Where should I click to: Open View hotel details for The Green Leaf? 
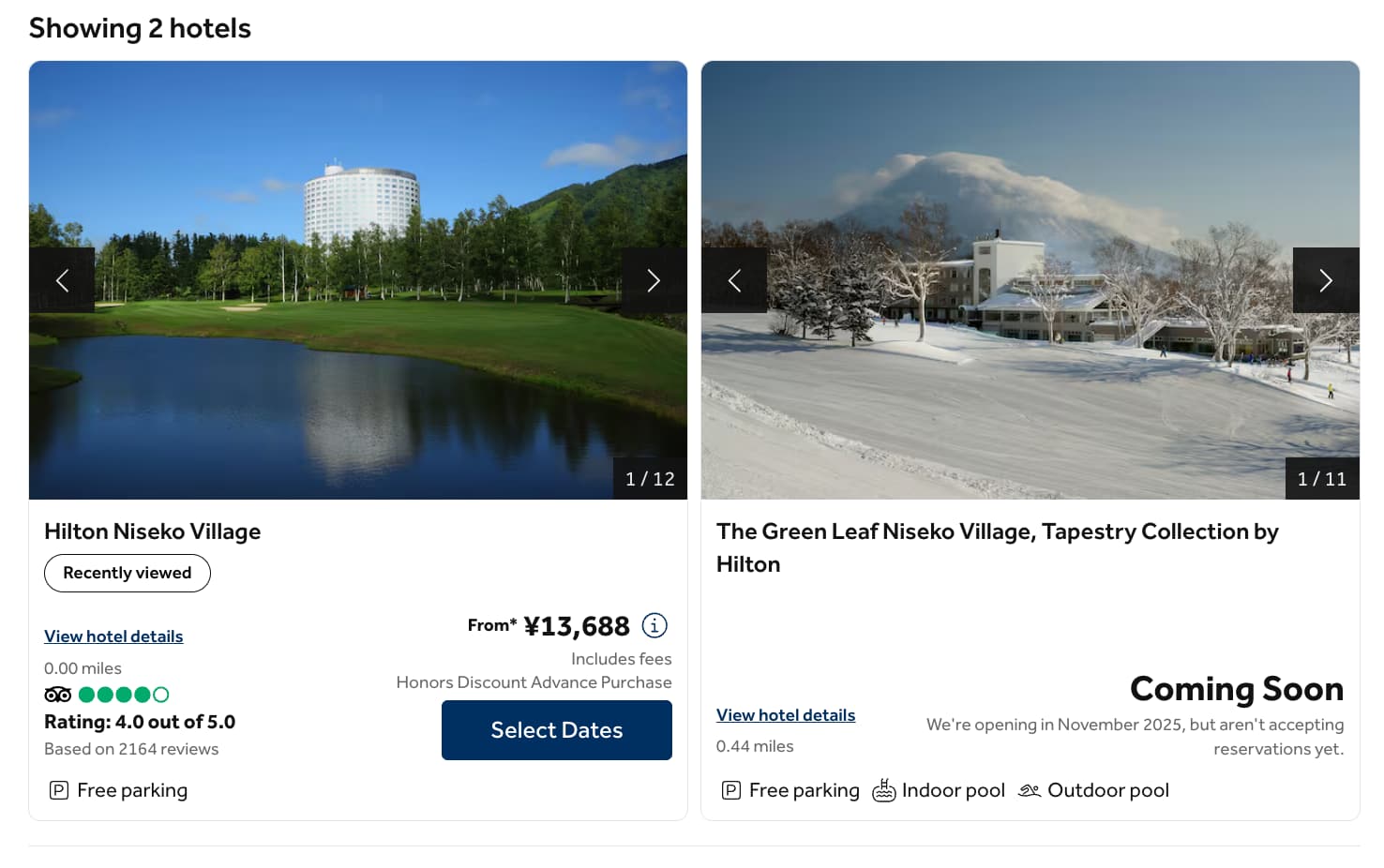coord(786,715)
